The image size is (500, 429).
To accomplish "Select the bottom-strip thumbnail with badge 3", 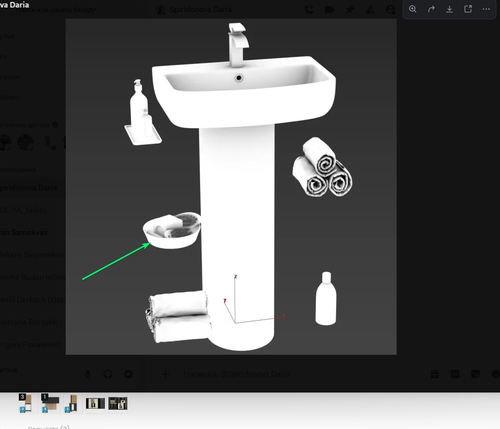I will point(26,403).
